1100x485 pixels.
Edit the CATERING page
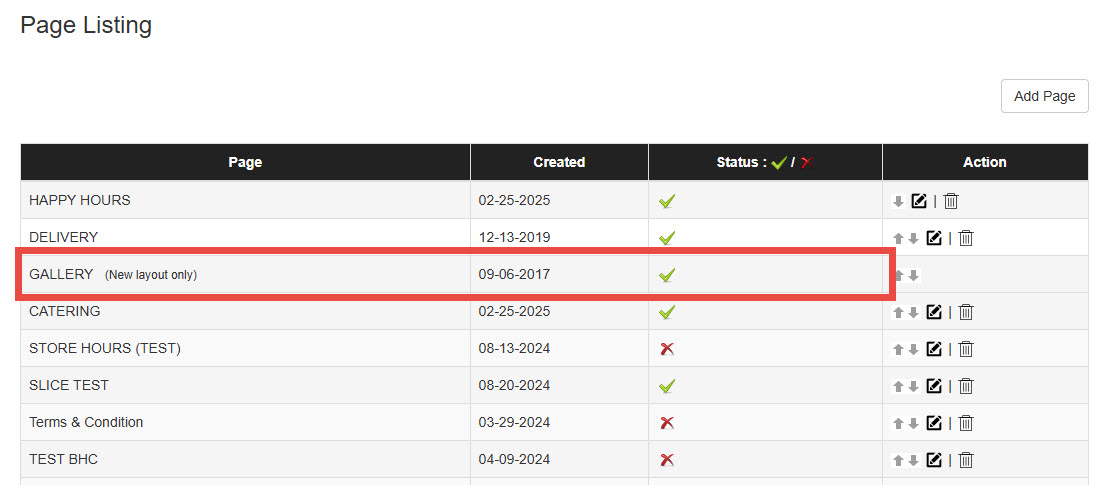934,312
